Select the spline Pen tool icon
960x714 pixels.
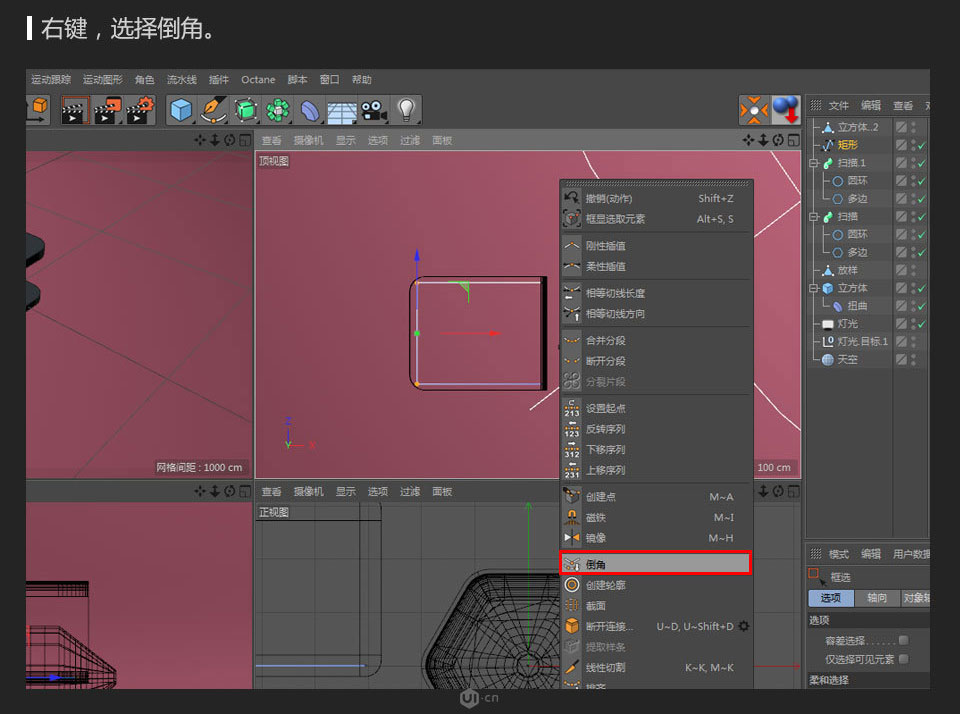(213, 110)
